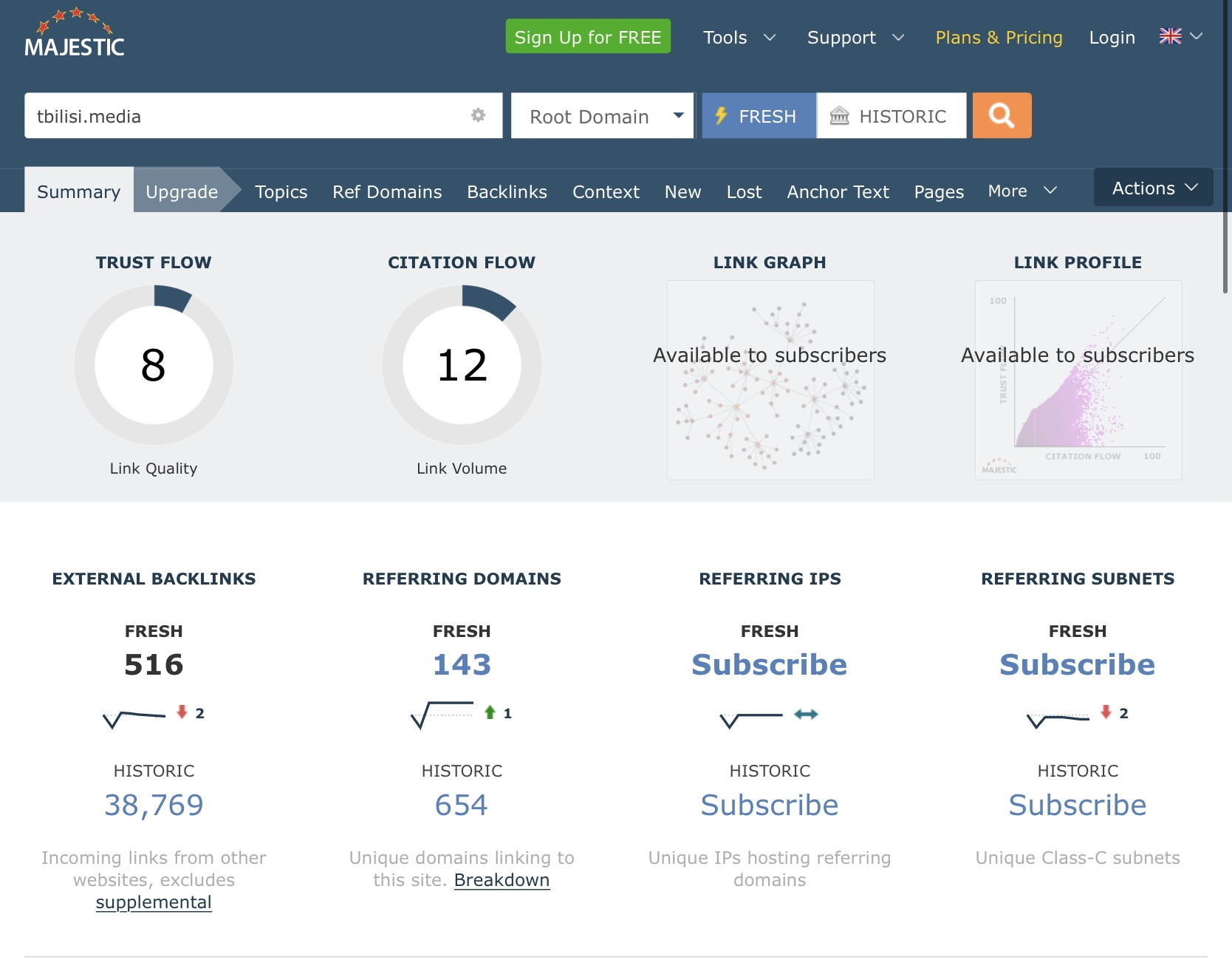This screenshot has width=1232, height=971.
Task: Expand the More tab menu
Action: [1022, 191]
